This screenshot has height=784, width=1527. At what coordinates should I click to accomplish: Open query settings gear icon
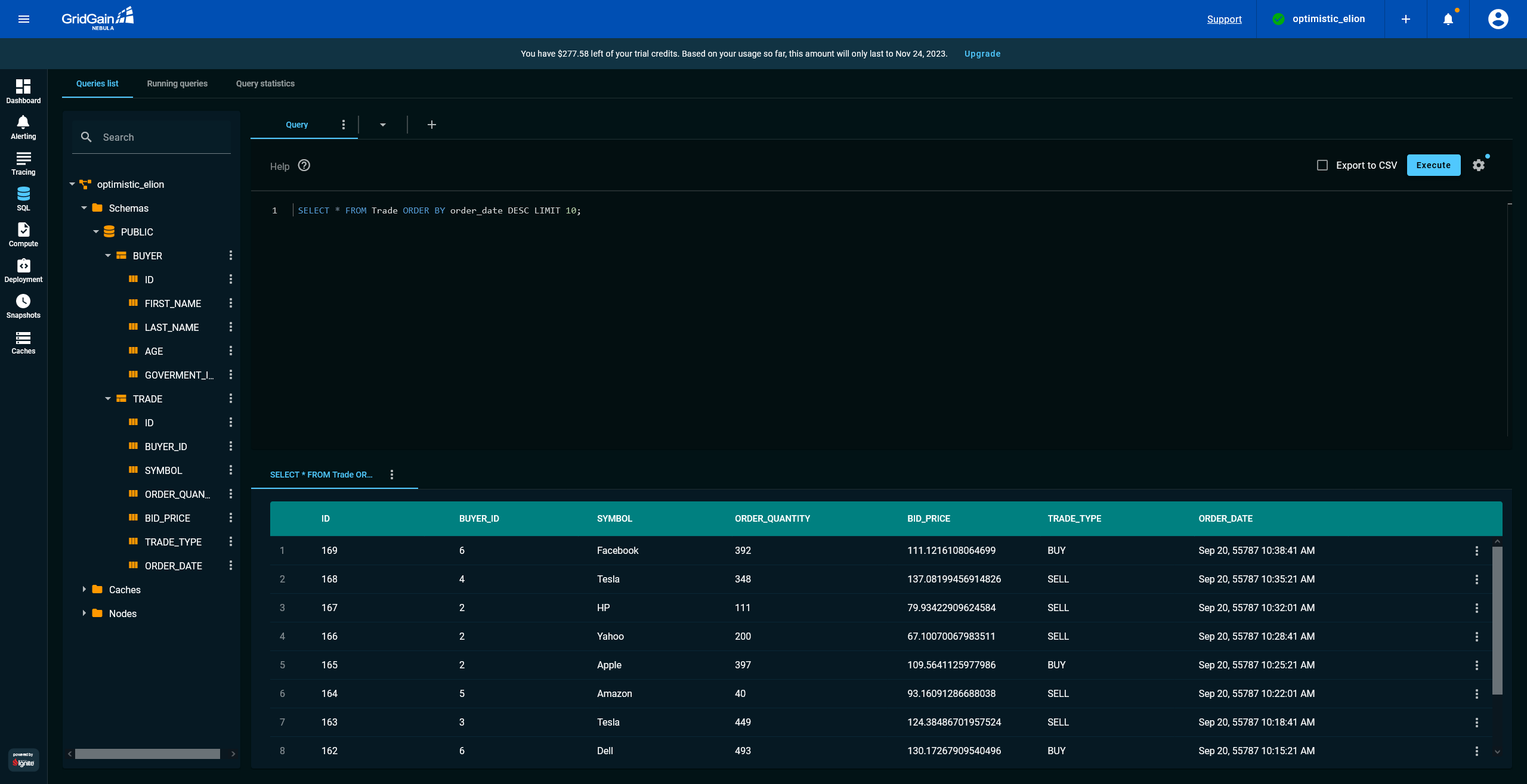(x=1479, y=165)
